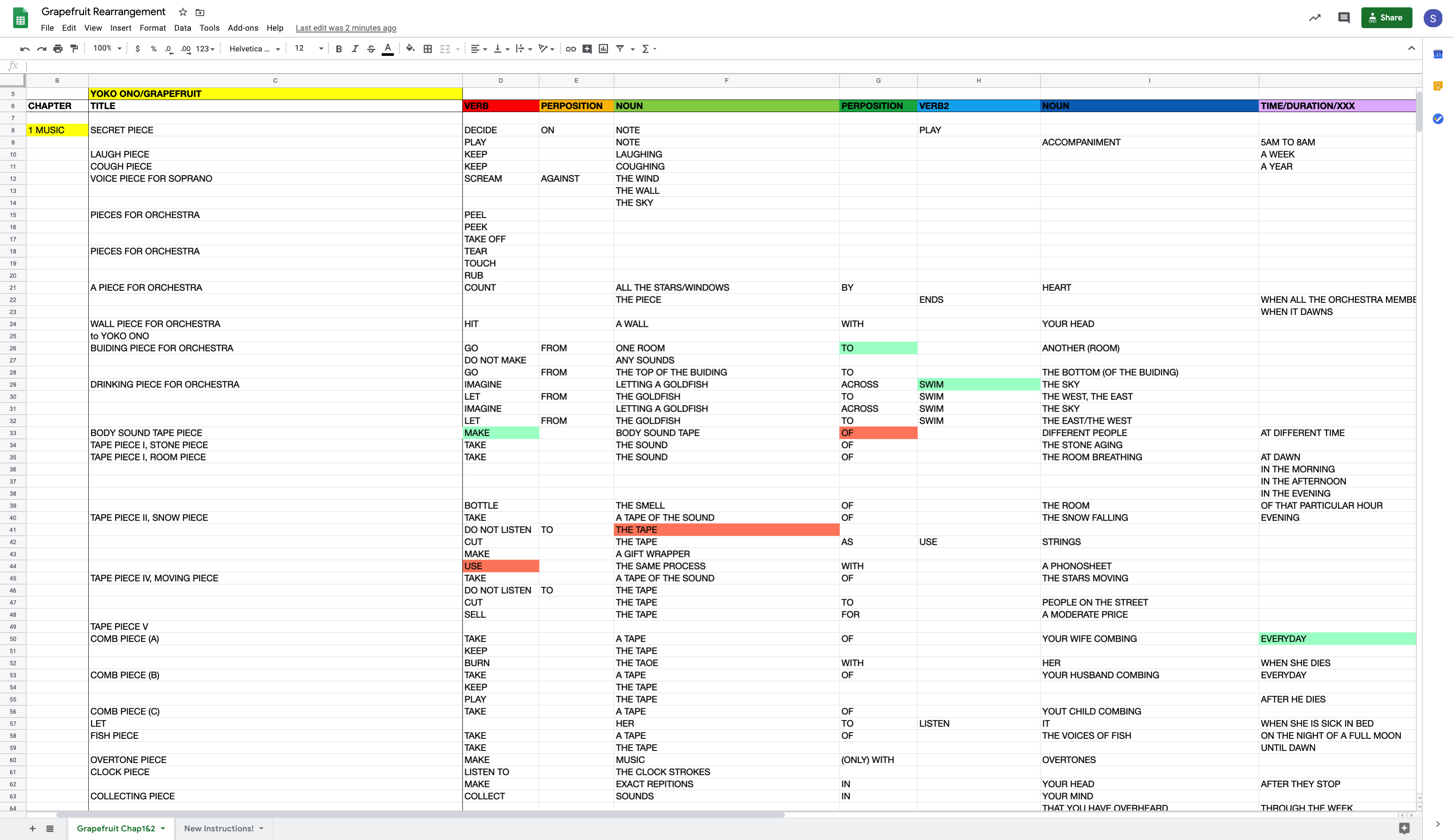This screenshot has width=1454, height=840.
Task: Click the increase decimal places icon
Action: point(185,49)
